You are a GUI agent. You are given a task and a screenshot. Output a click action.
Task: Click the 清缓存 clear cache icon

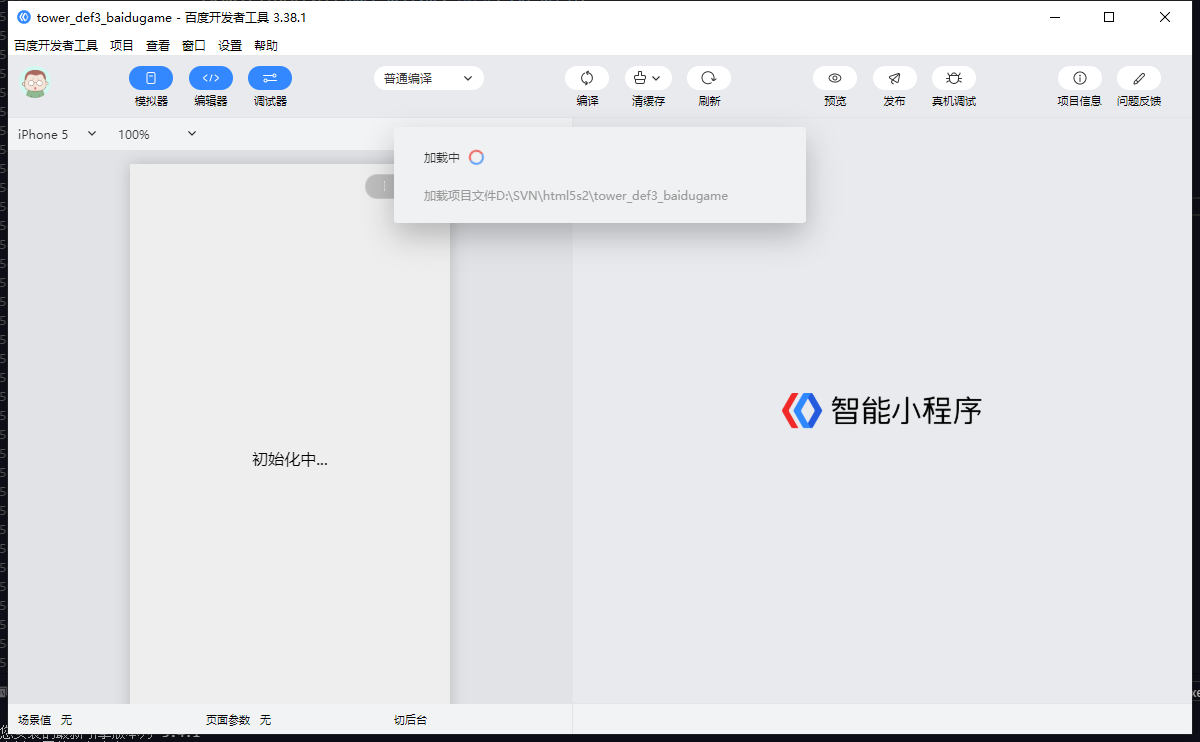pyautogui.click(x=648, y=78)
